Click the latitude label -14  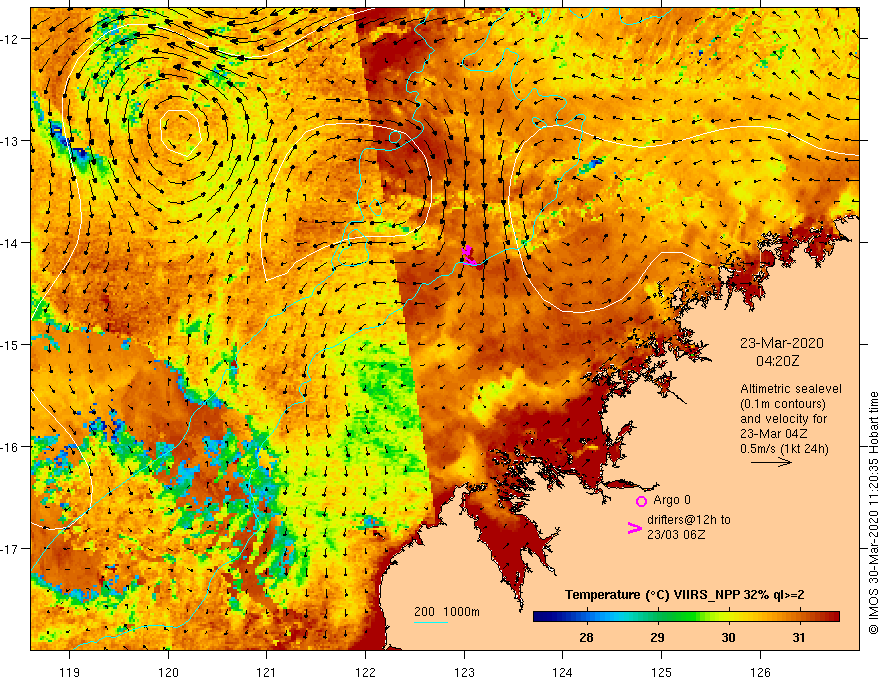click(10, 243)
